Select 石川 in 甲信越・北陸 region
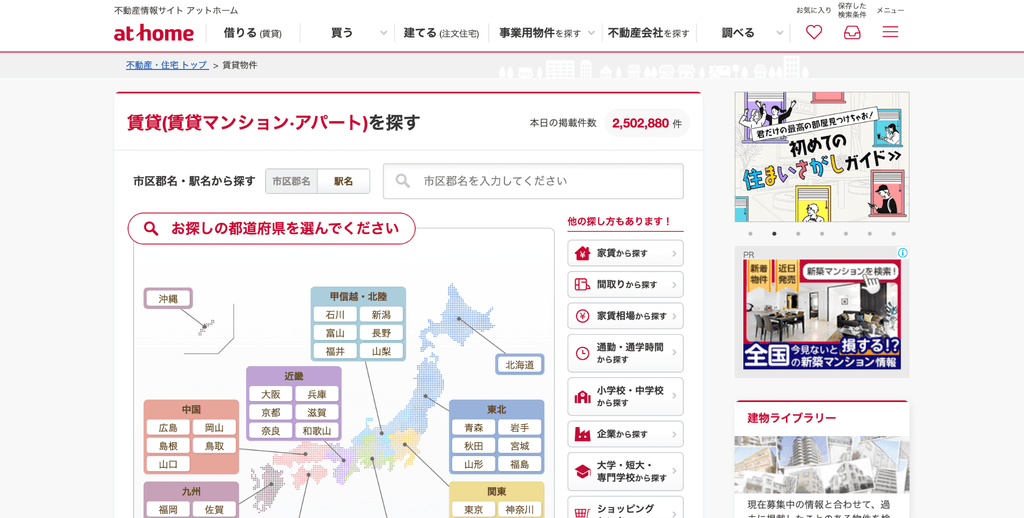The image size is (1024, 518). (x=335, y=315)
